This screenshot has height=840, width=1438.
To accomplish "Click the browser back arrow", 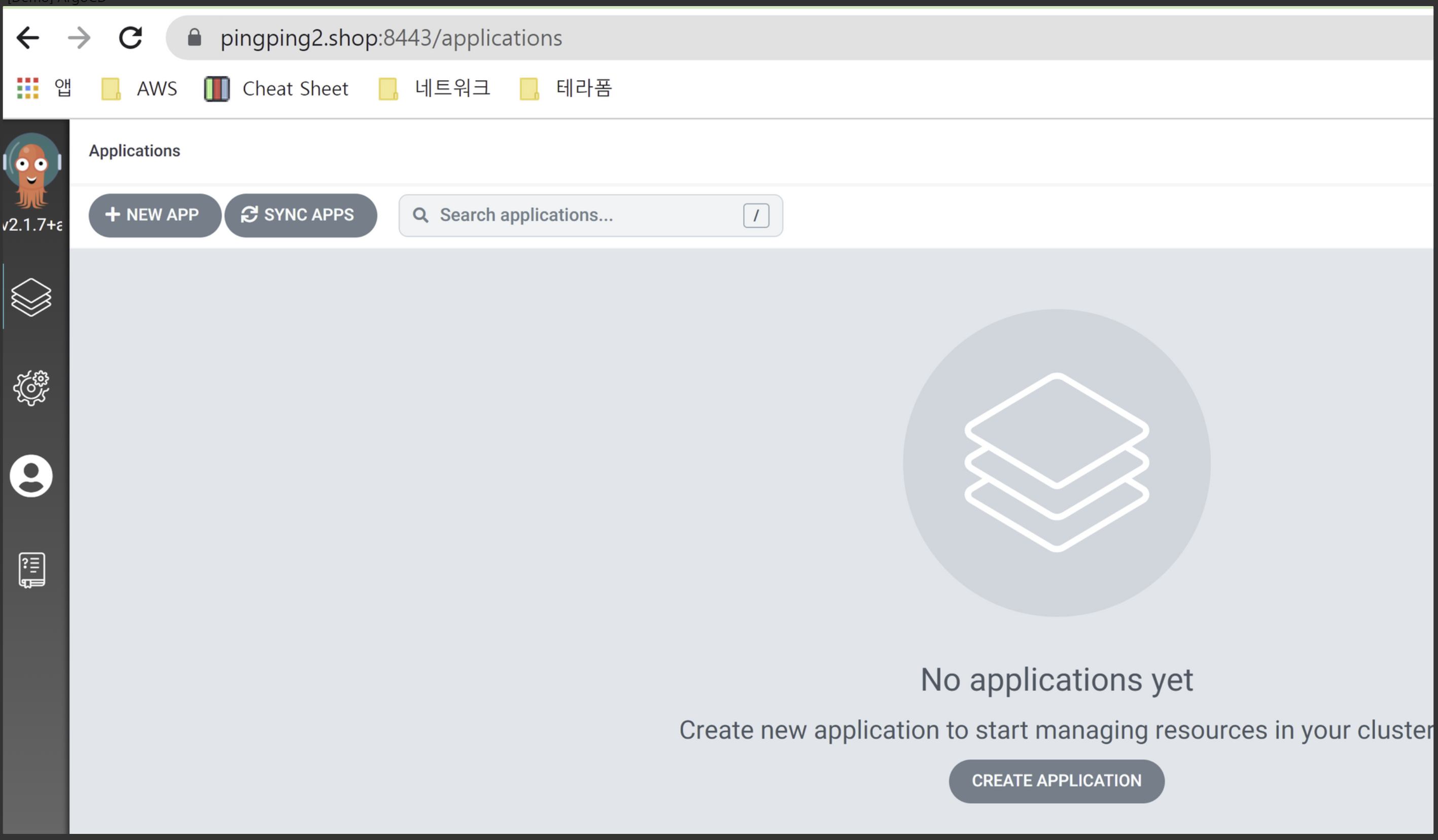I will click(x=27, y=38).
